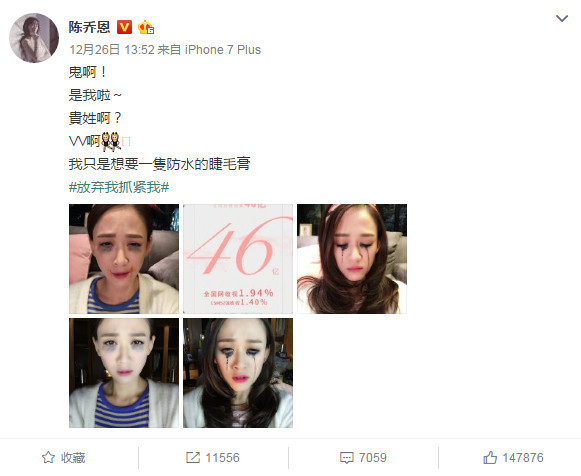Image resolution: width=581 pixels, height=476 pixels.
Task: Click the gold crown membership badge
Action: pos(146,27)
